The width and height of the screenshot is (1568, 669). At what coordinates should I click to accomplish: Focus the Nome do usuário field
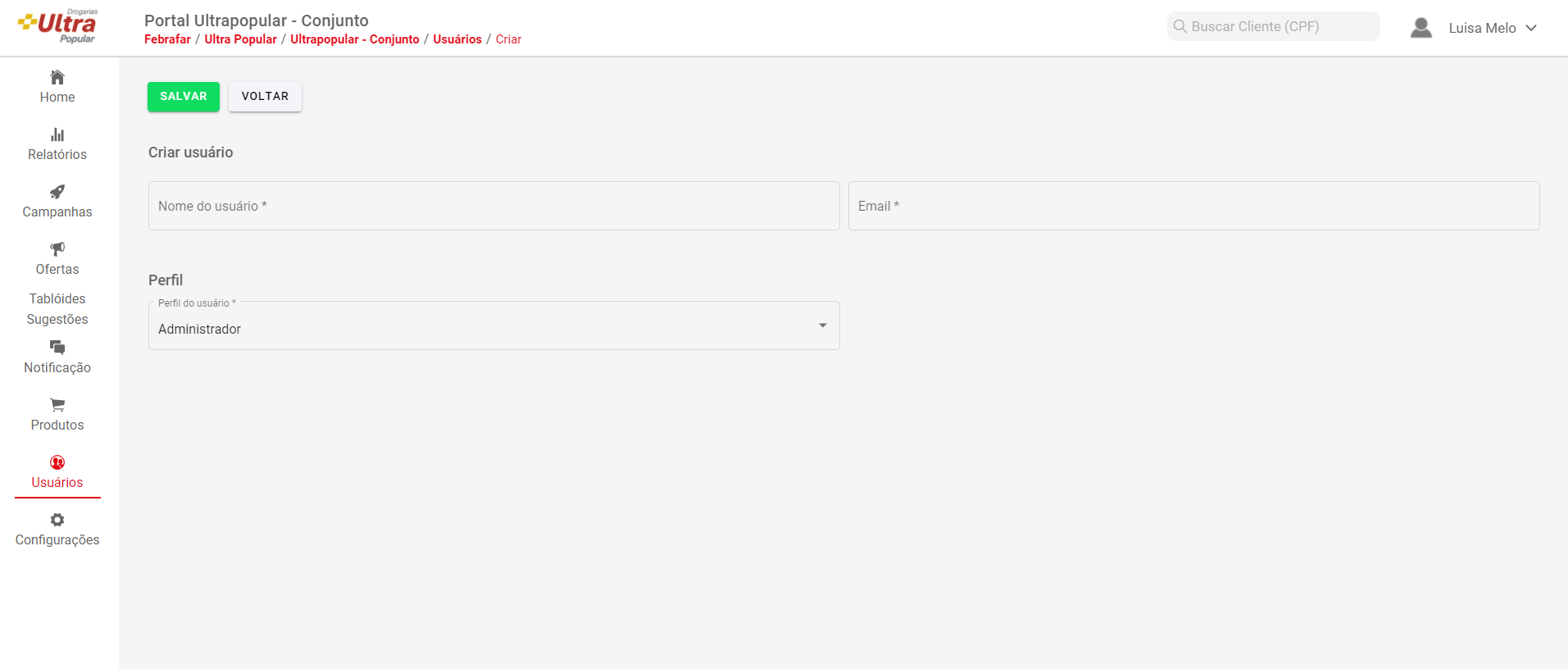493,206
